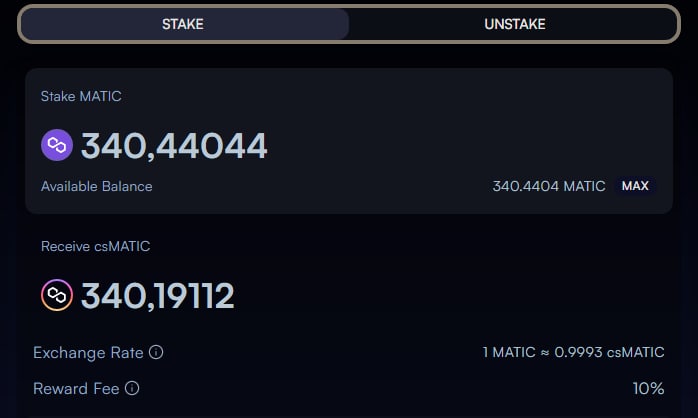Click the purple MATIC token icon
The width and height of the screenshot is (698, 418).
click(57, 146)
